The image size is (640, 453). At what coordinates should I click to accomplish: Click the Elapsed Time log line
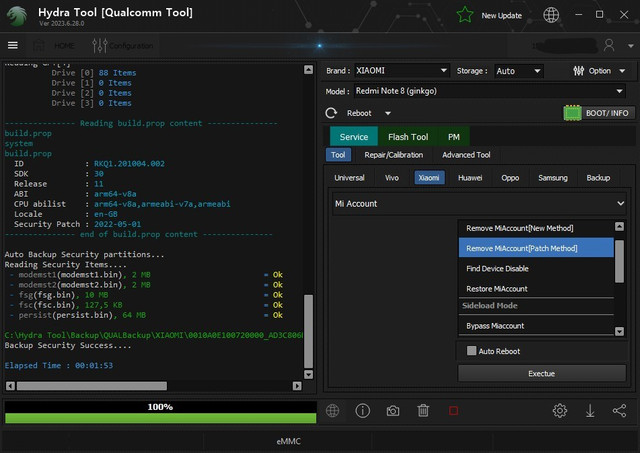point(59,365)
